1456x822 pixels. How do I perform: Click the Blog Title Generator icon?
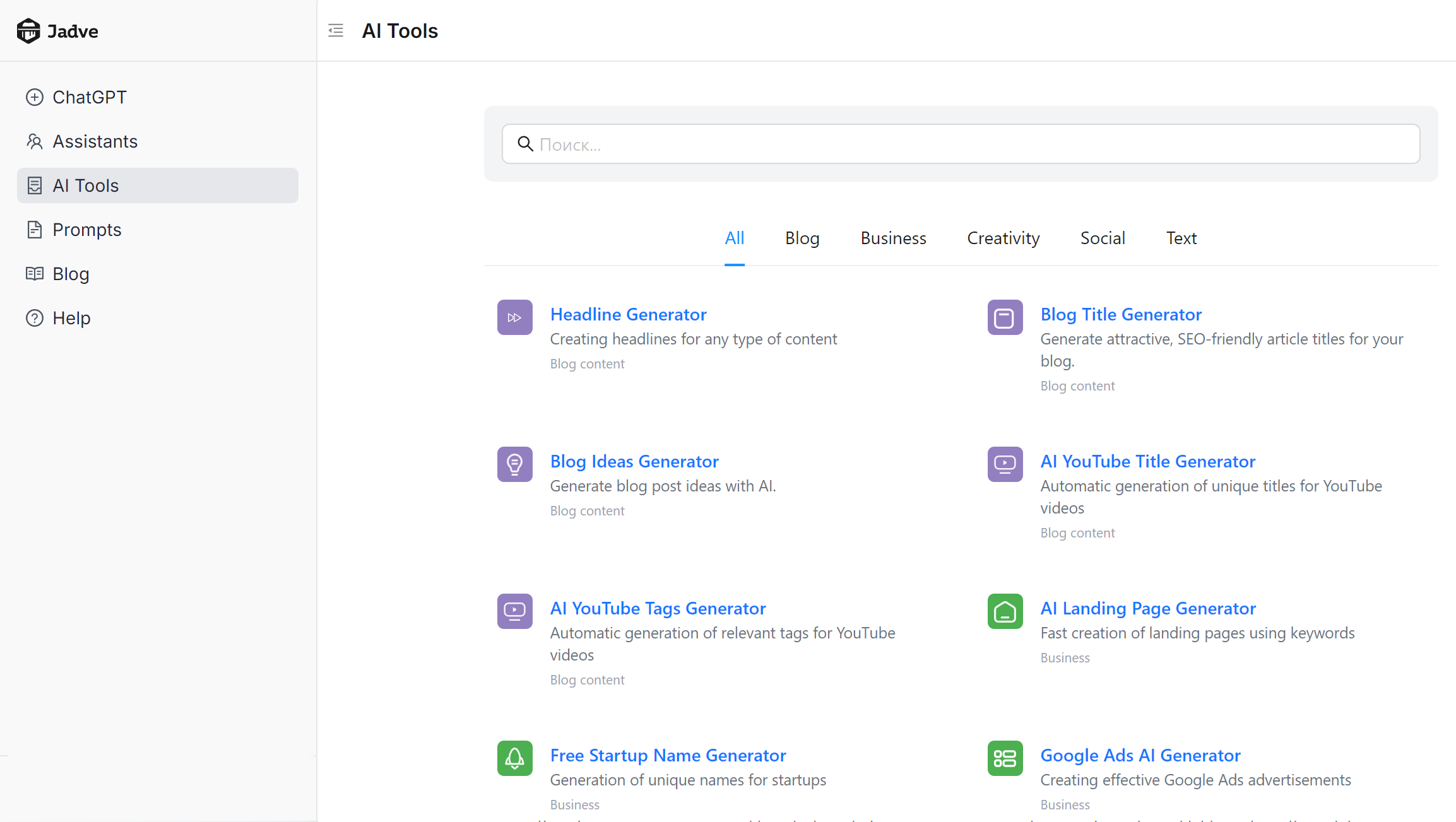click(x=1005, y=317)
